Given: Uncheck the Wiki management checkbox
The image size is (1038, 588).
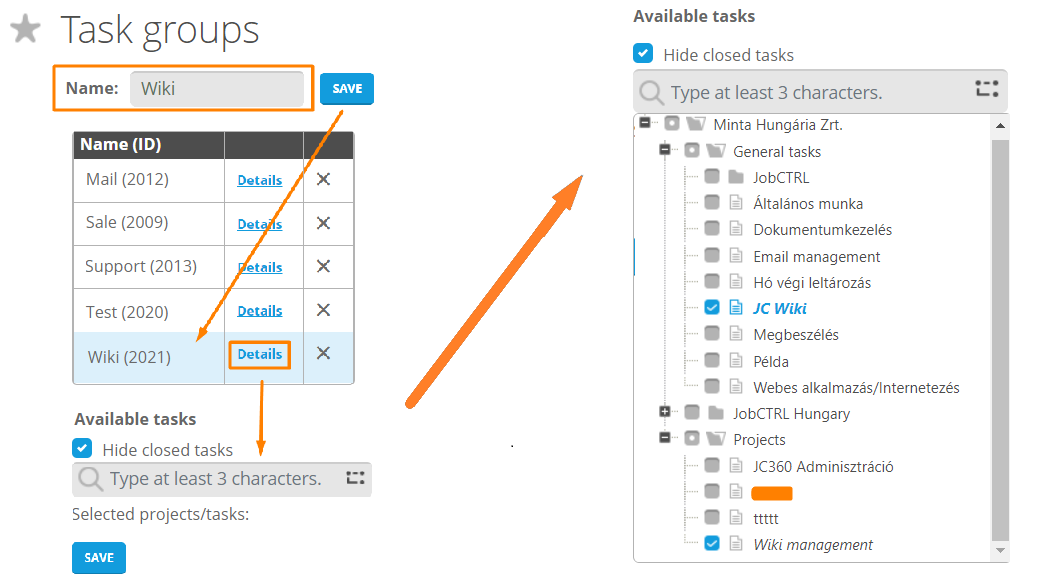Looking at the screenshot, I should pos(711,544).
